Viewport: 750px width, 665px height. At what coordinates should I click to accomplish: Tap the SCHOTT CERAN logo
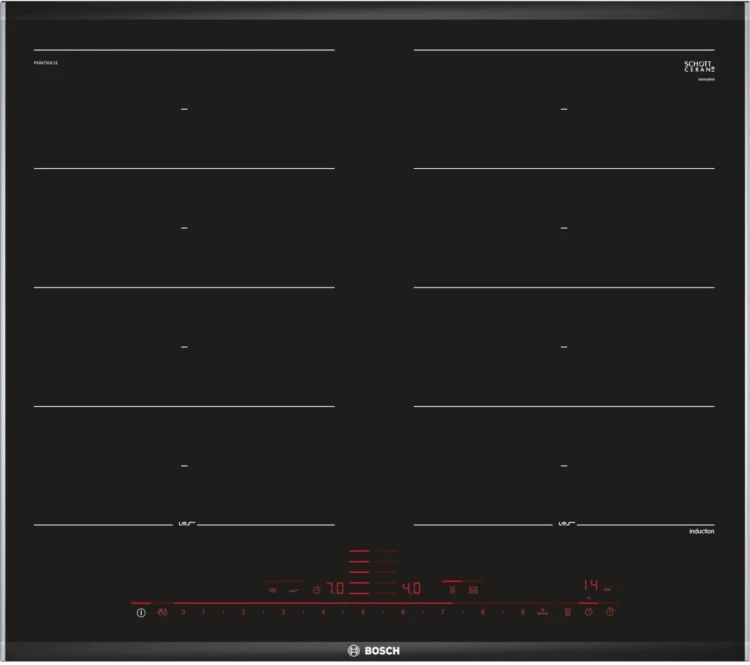click(699, 66)
